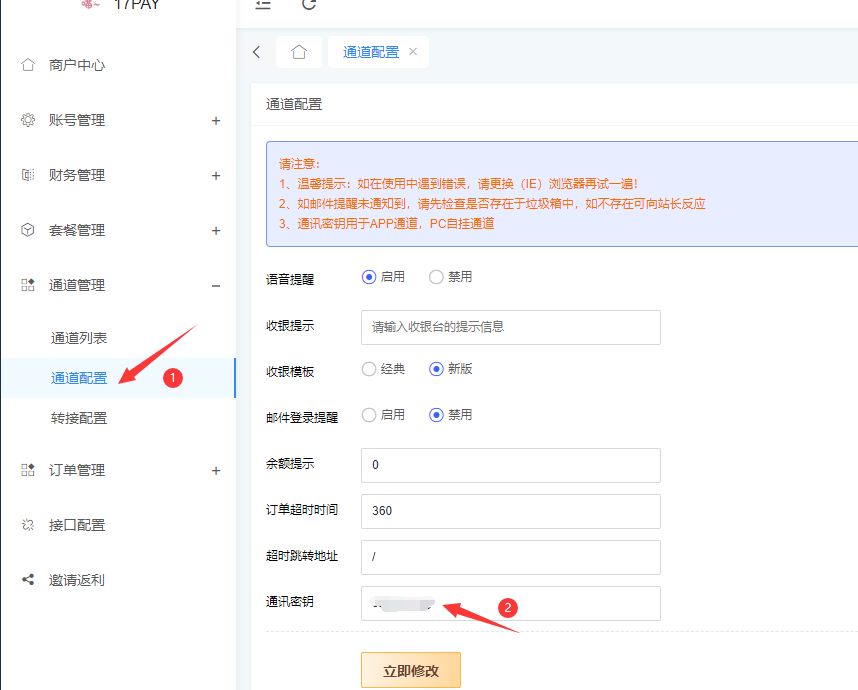Click the home icon tab
Viewport: 858px width, 690px height.
click(299, 52)
